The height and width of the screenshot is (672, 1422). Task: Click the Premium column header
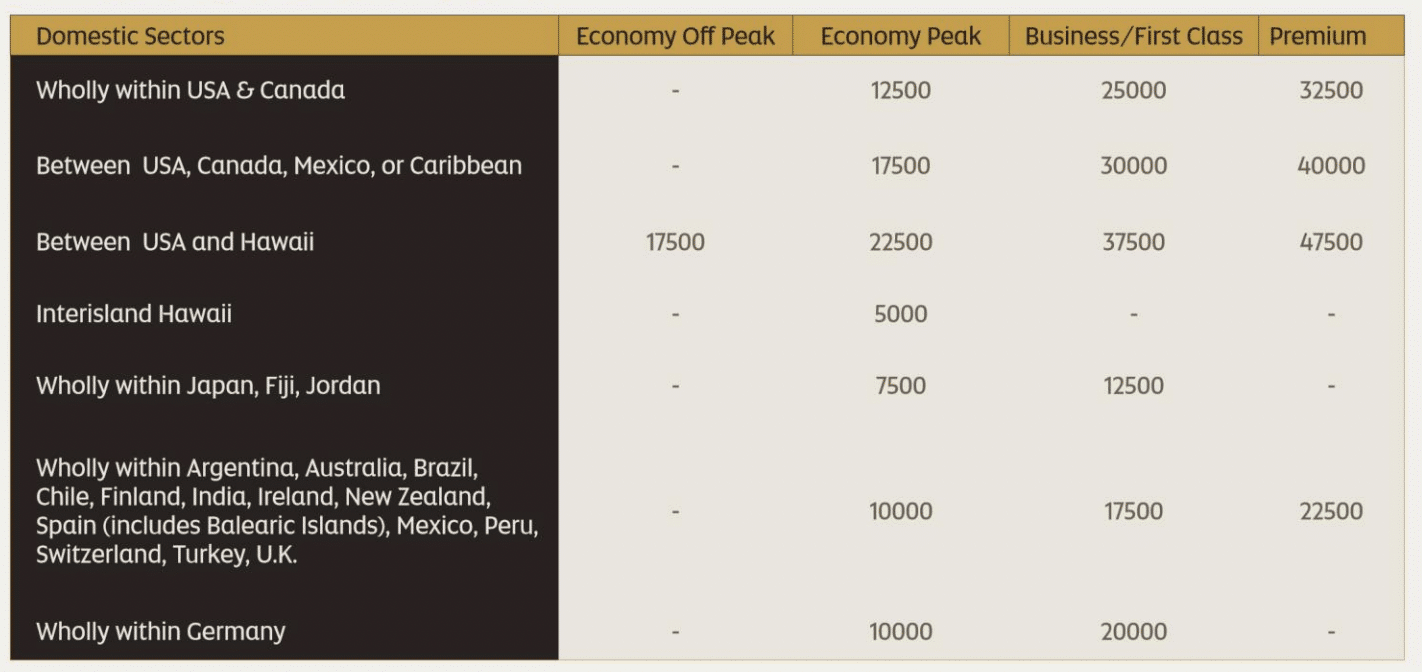(x=1317, y=37)
